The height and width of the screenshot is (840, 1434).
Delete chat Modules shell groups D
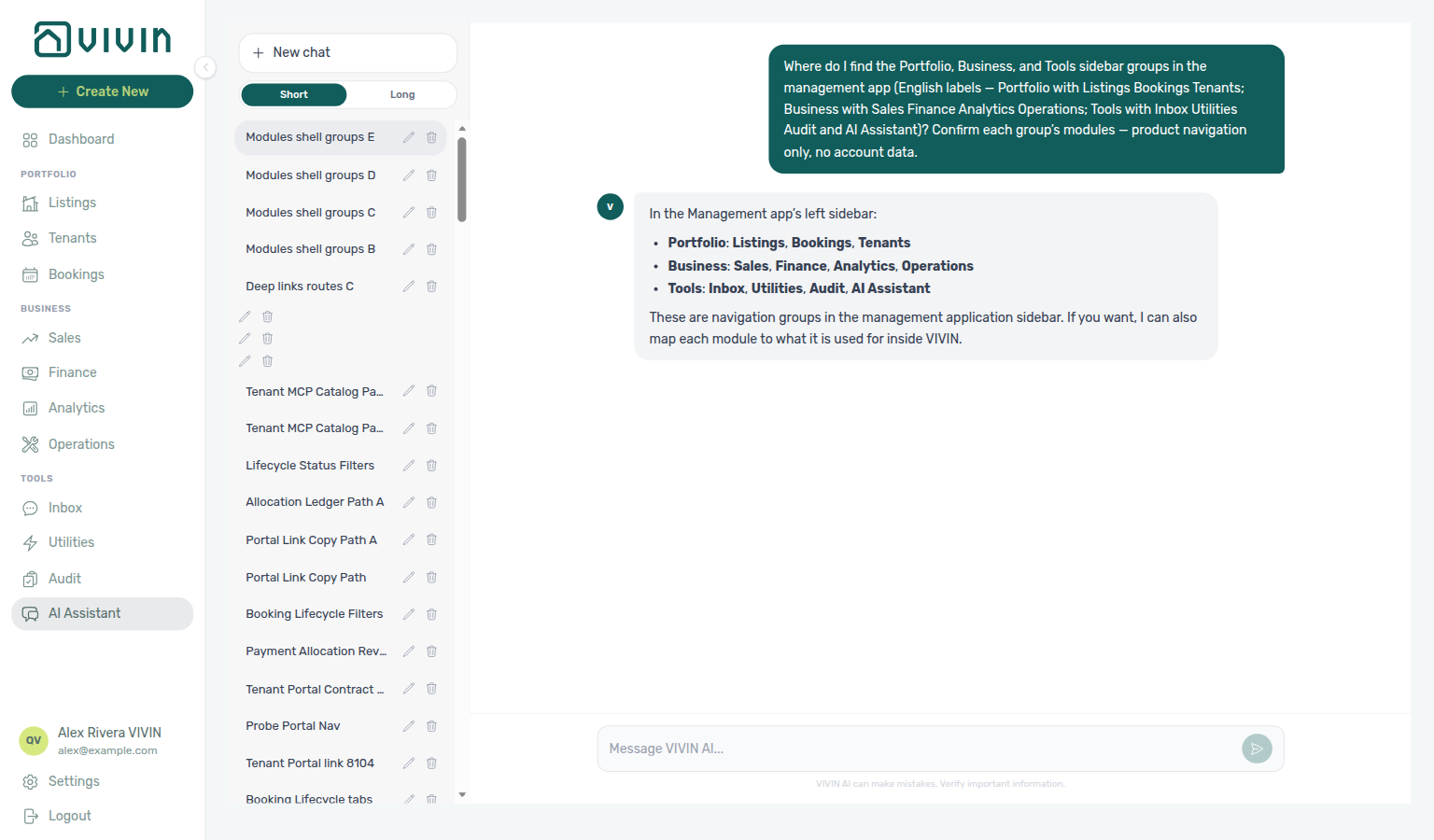click(431, 175)
